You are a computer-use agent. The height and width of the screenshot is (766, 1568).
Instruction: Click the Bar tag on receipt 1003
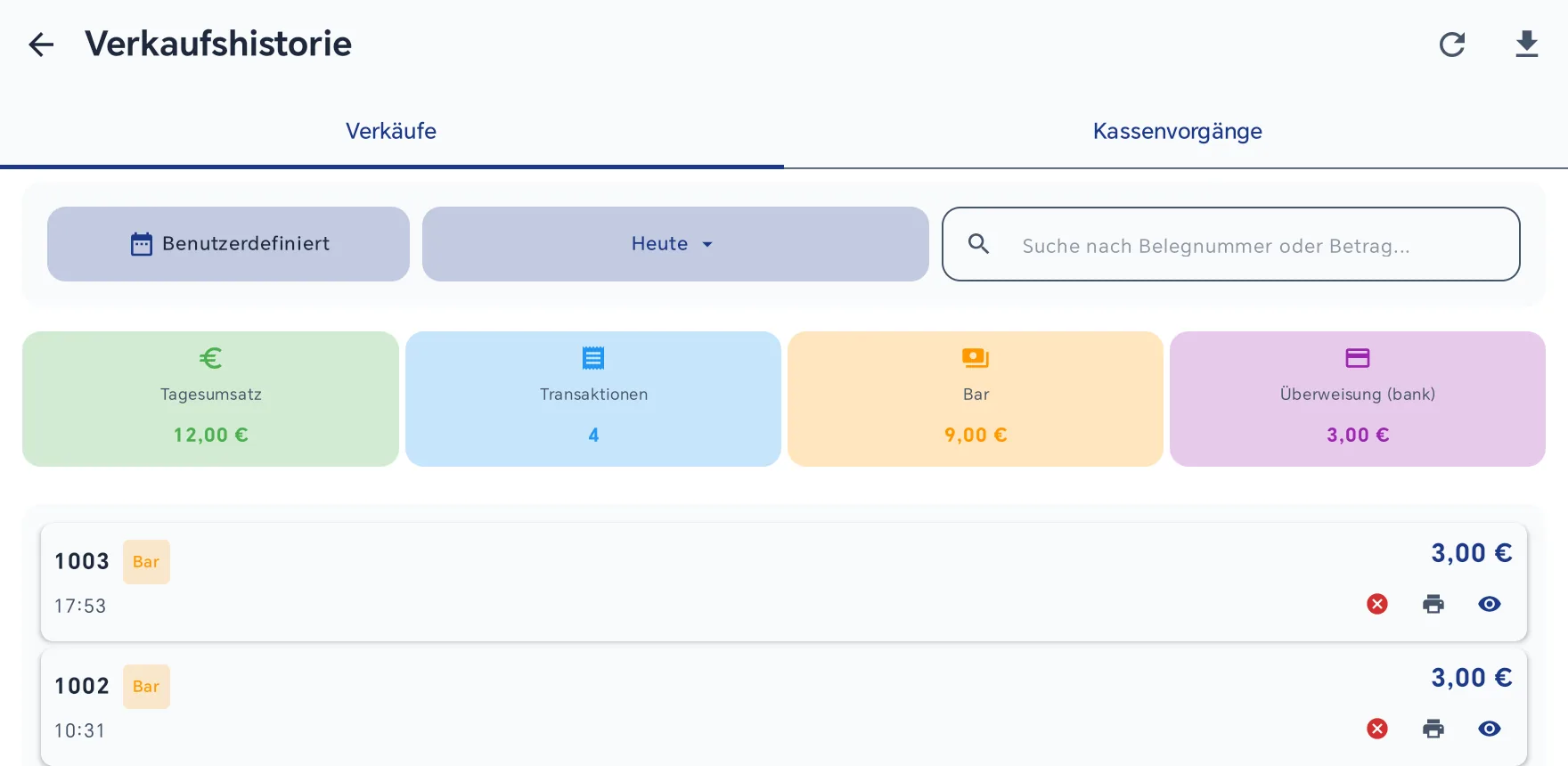(146, 562)
